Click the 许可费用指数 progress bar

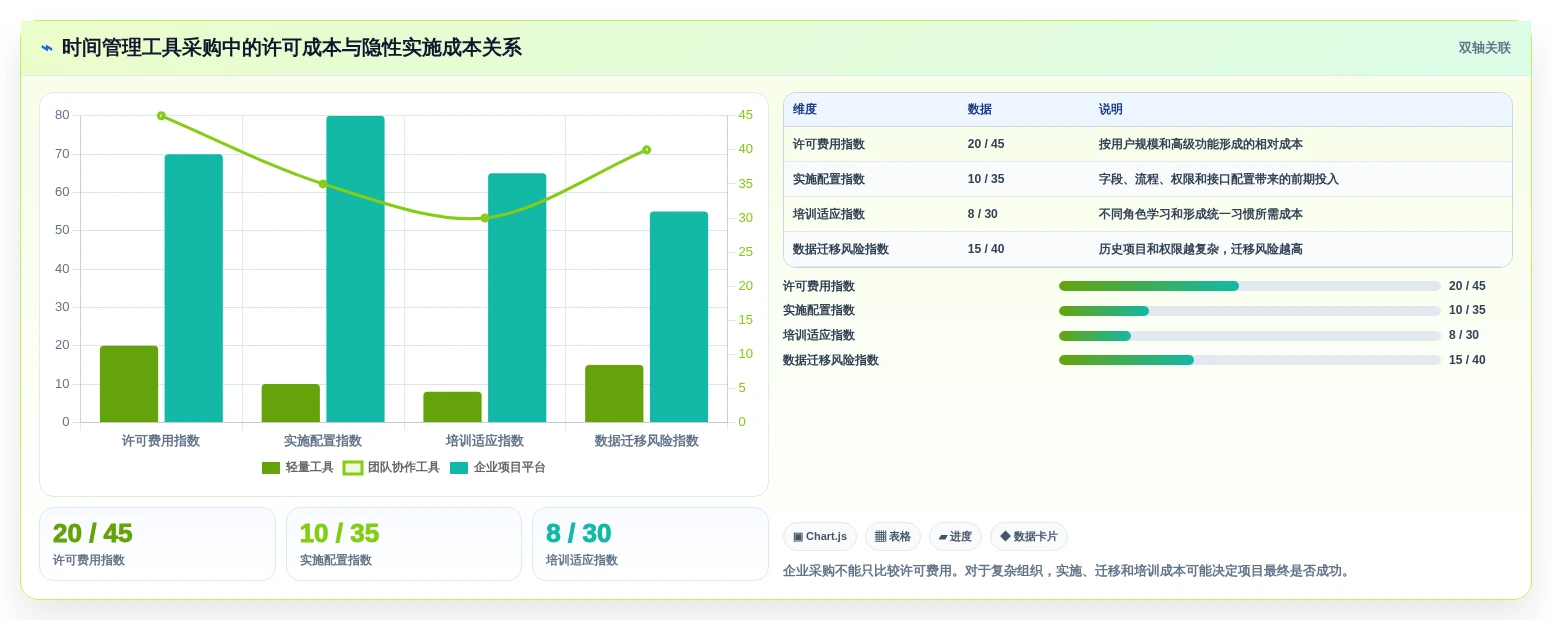[x=1250, y=286]
